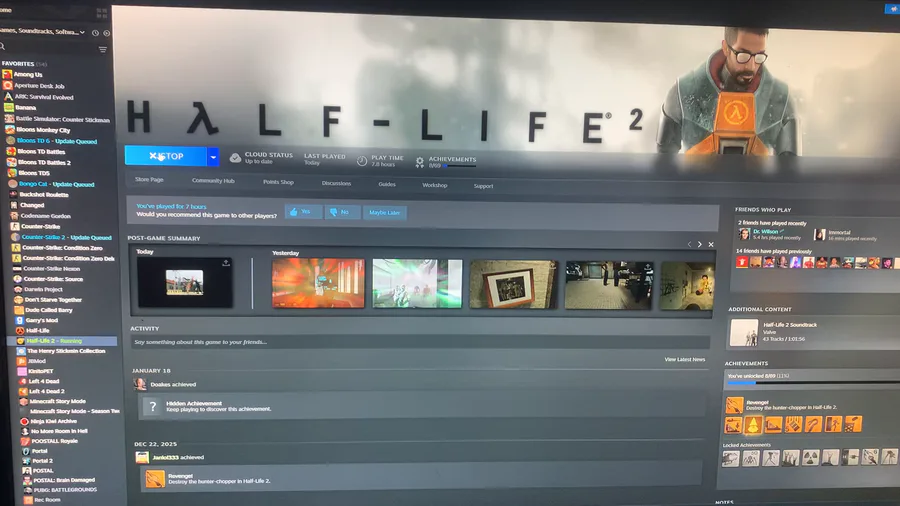Open the framed picture screenshot thumbnail
This screenshot has width=900, height=506.
513,285
